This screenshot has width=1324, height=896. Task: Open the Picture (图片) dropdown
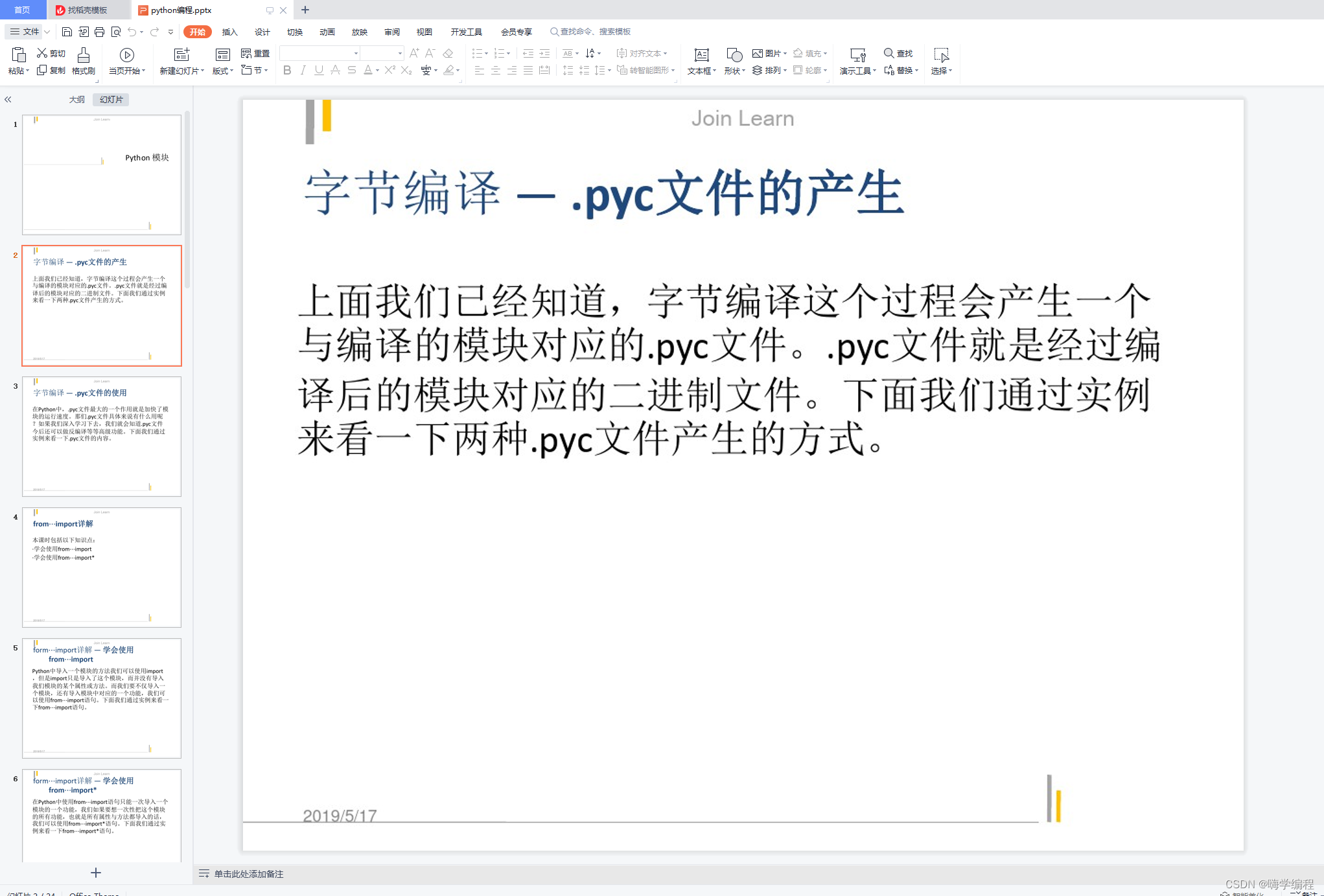pyautogui.click(x=769, y=53)
